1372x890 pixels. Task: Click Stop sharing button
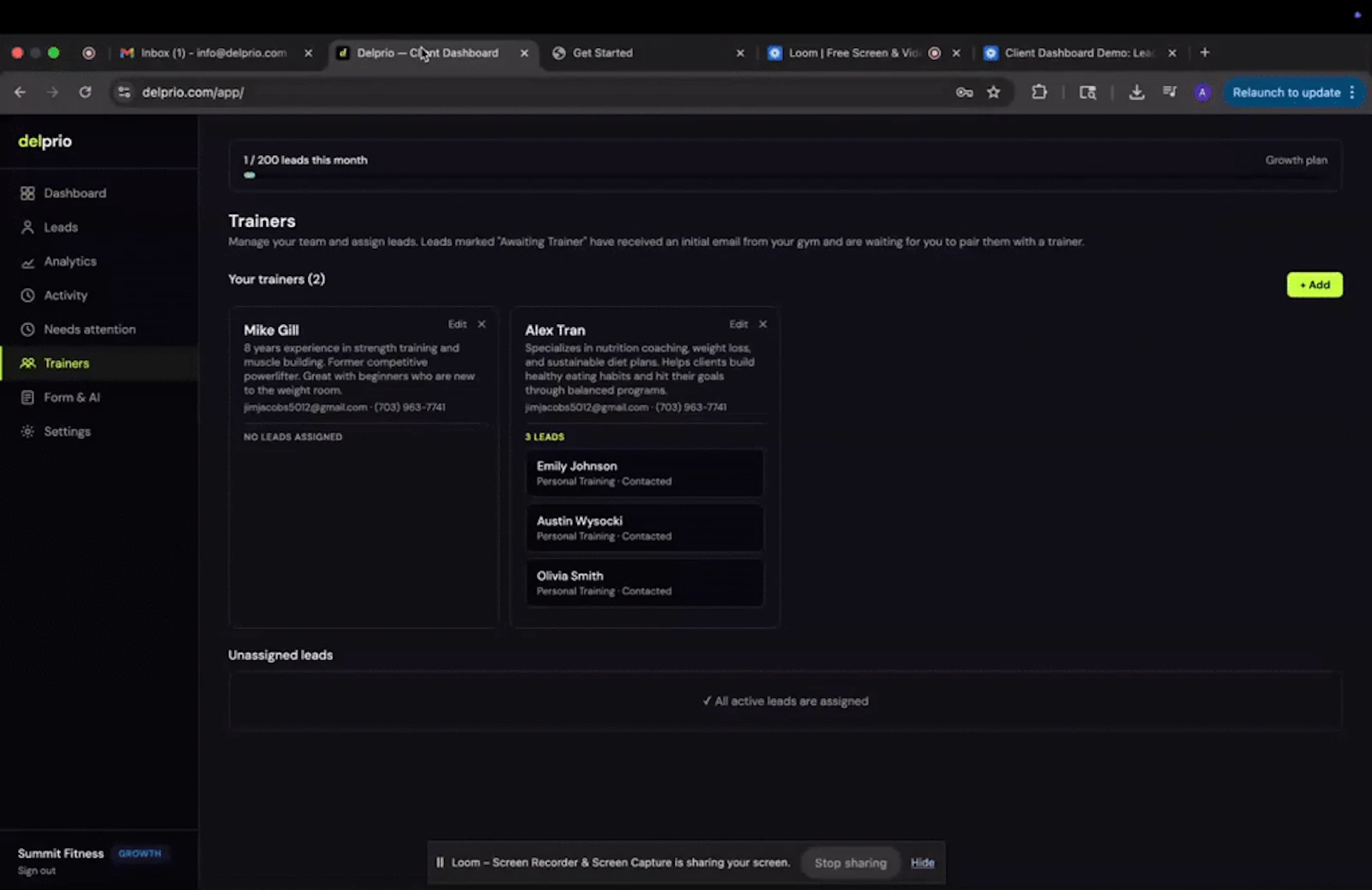click(851, 863)
